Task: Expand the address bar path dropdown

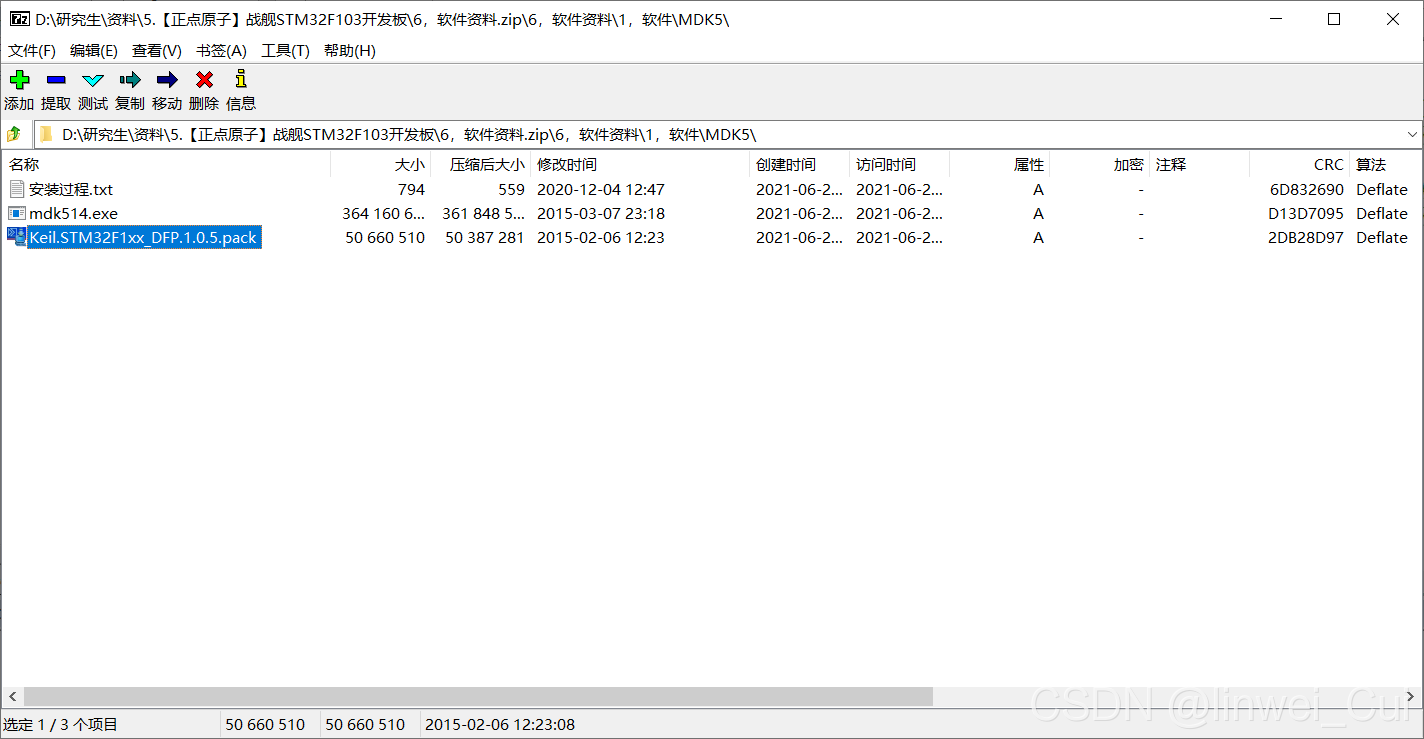Action: pos(1412,134)
